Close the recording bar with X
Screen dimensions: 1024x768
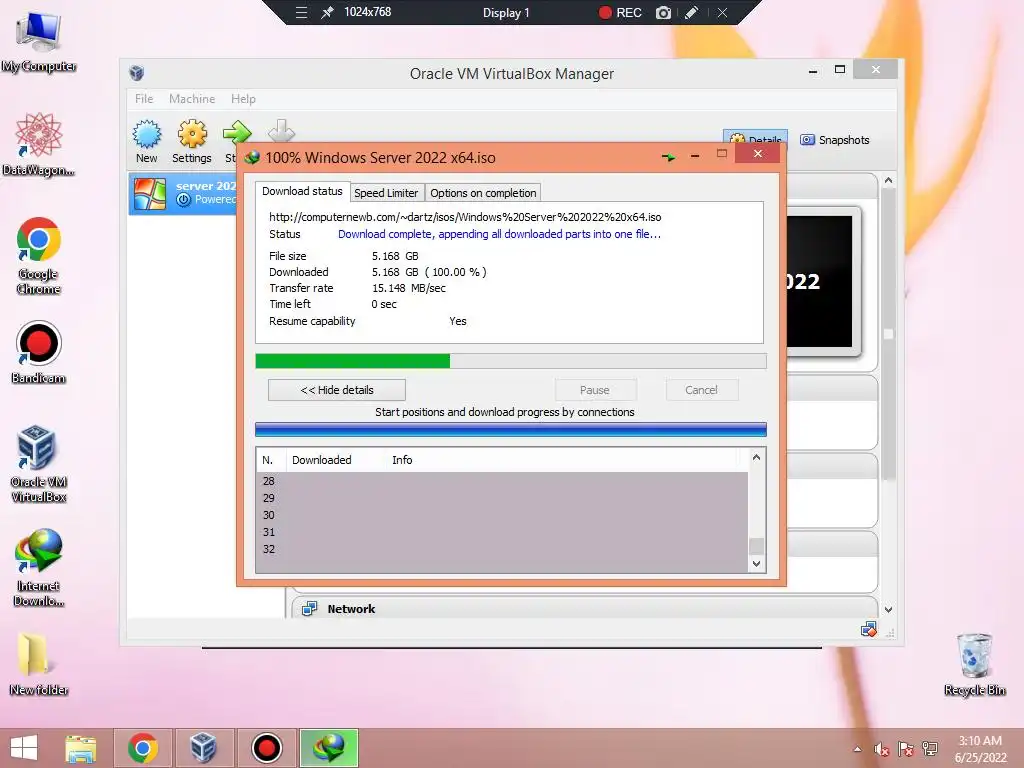pyautogui.click(x=722, y=12)
